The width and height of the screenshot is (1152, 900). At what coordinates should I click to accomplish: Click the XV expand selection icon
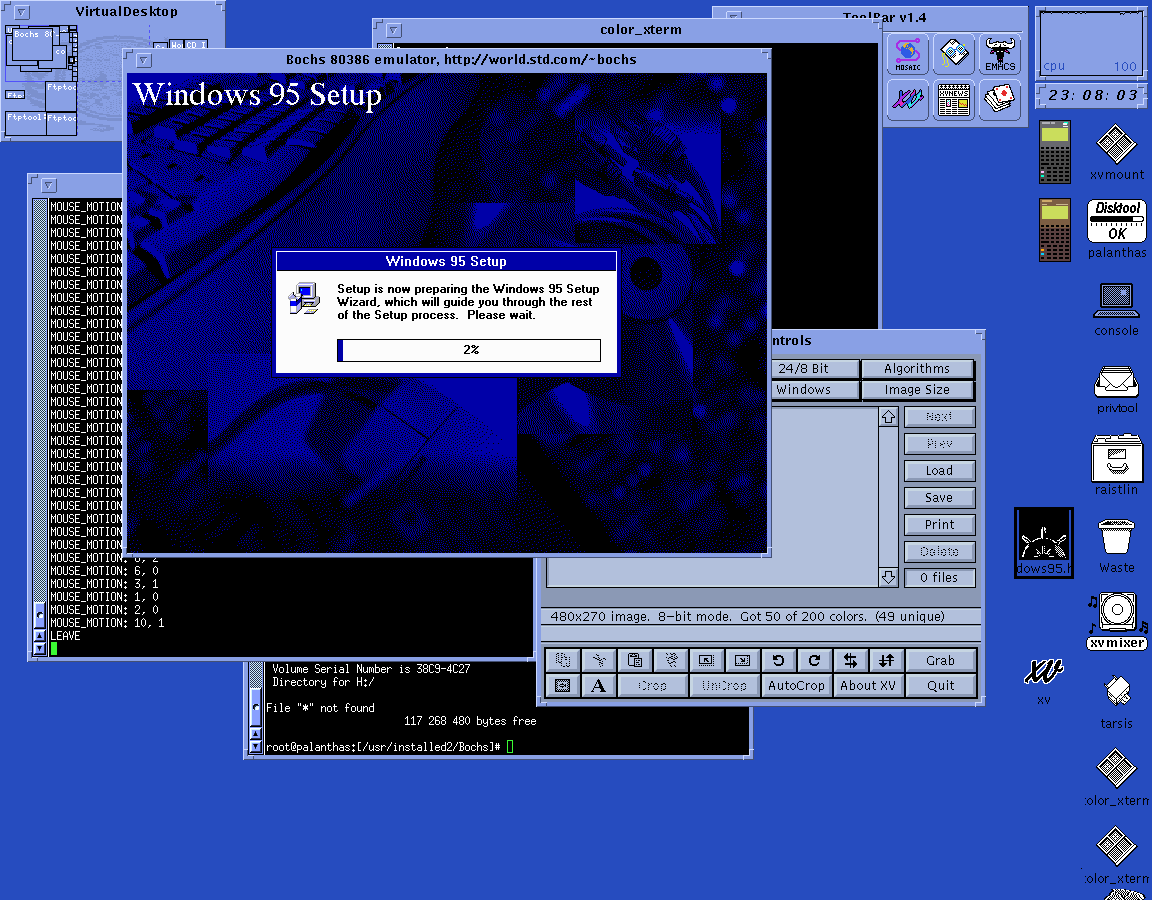pos(742,660)
